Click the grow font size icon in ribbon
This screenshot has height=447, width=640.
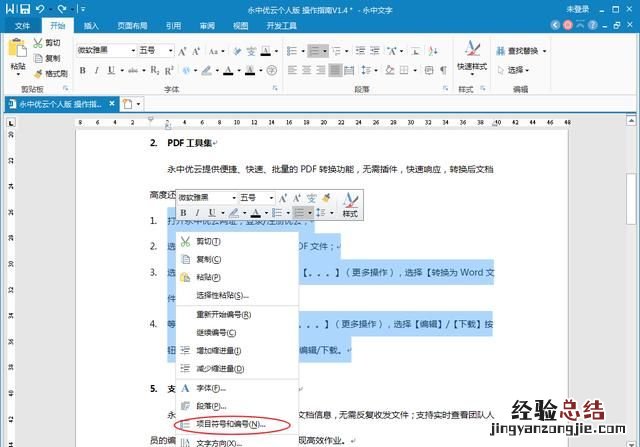182,51
